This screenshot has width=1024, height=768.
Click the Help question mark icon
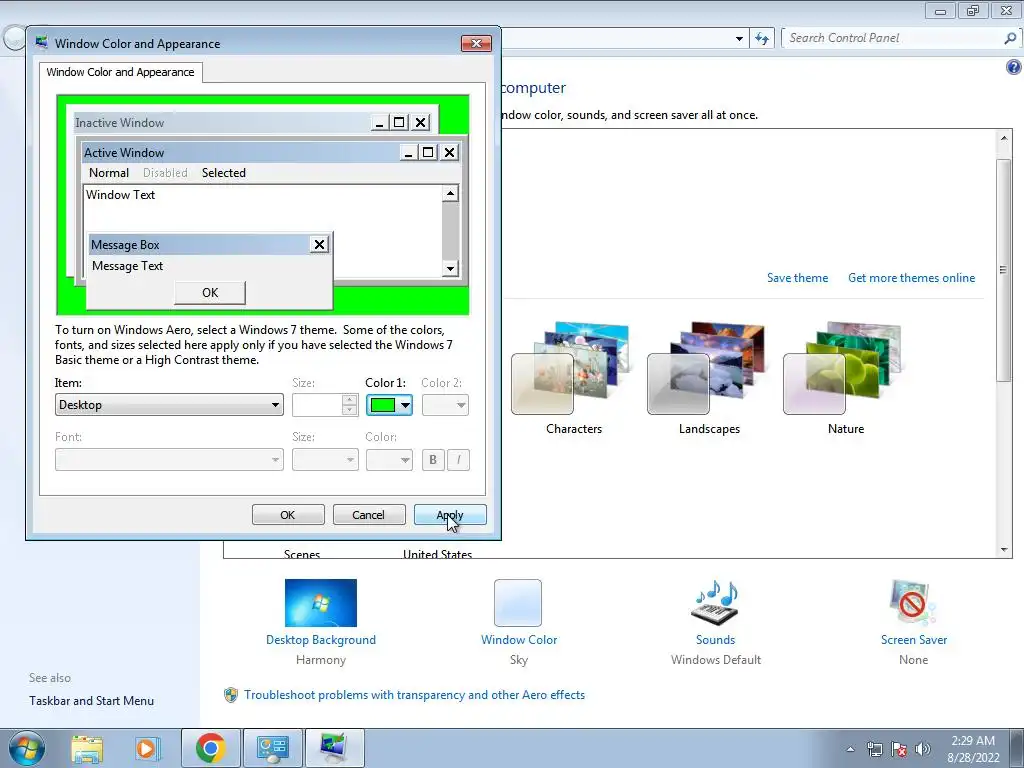(x=1014, y=67)
